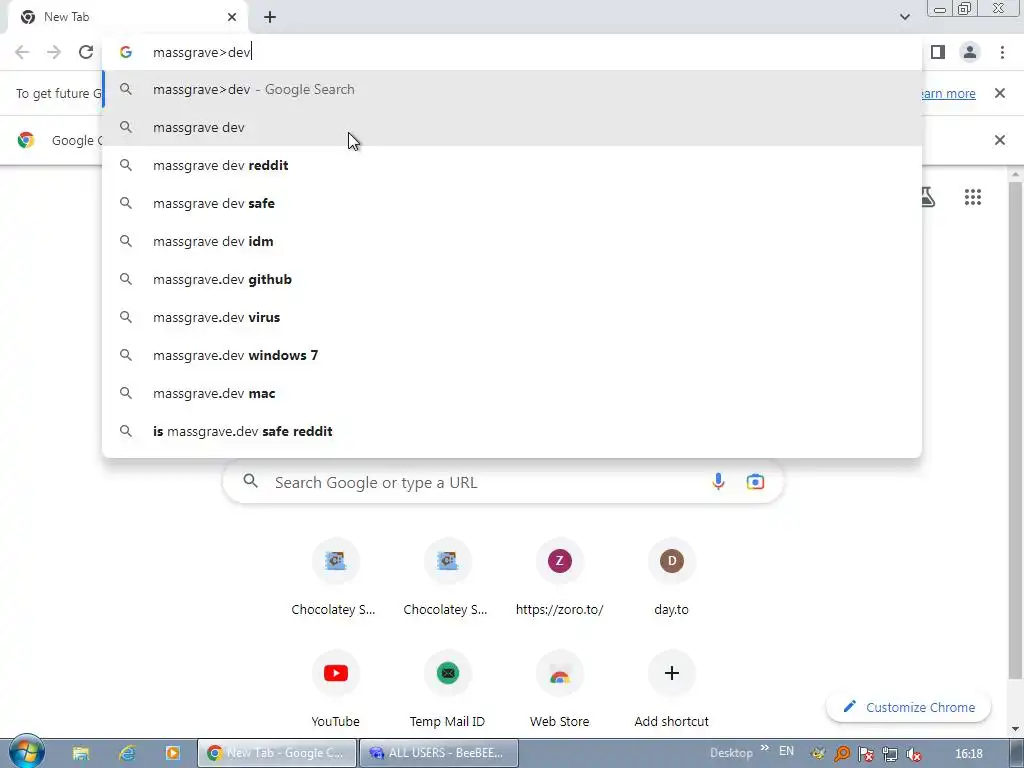Search by image with the camera icon
Viewport: 1024px width, 768px height.
(x=755, y=482)
